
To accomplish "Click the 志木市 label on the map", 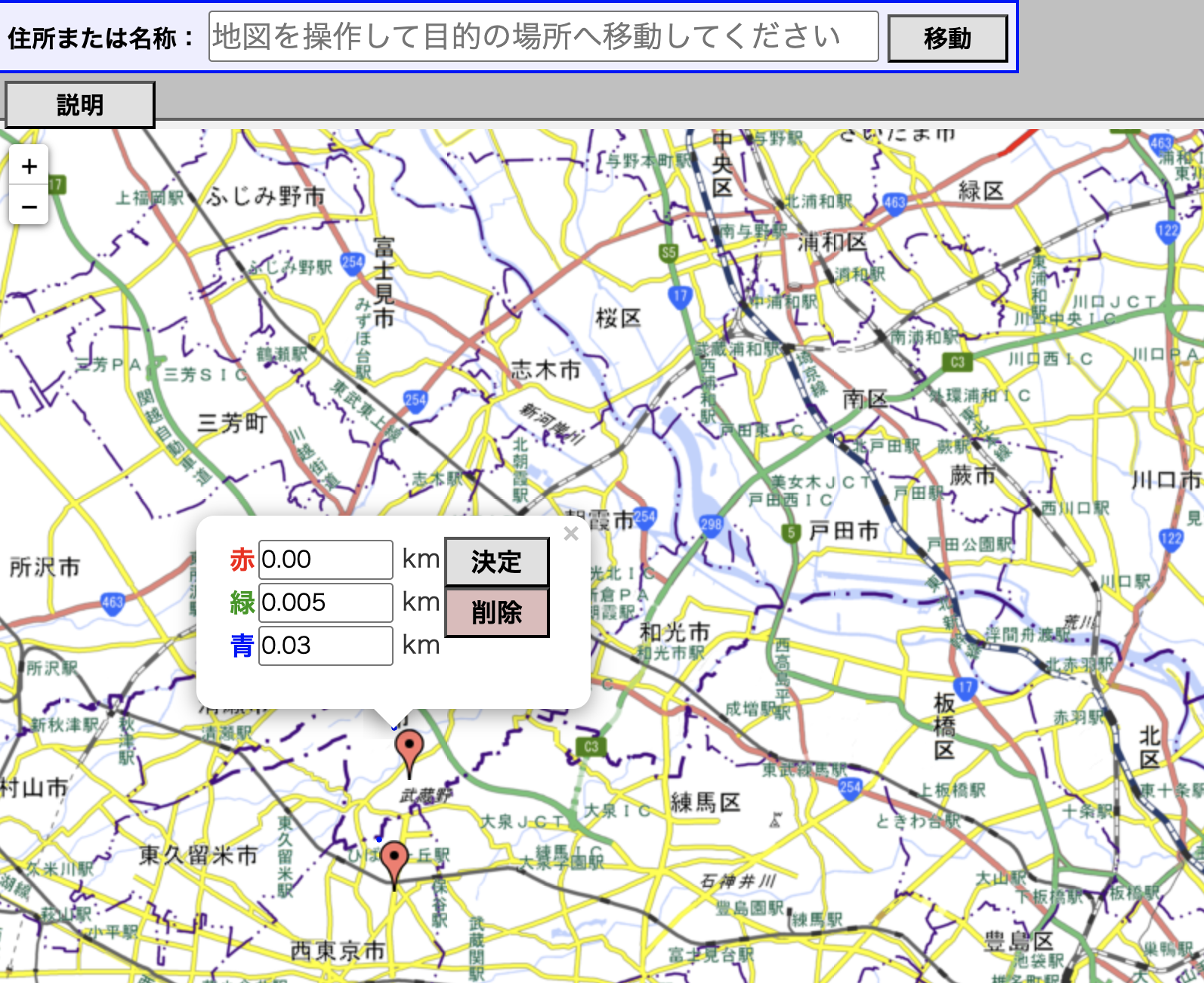I will point(545,370).
